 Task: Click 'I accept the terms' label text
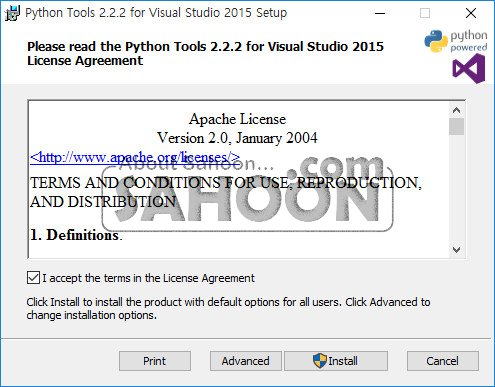[x=148, y=278]
